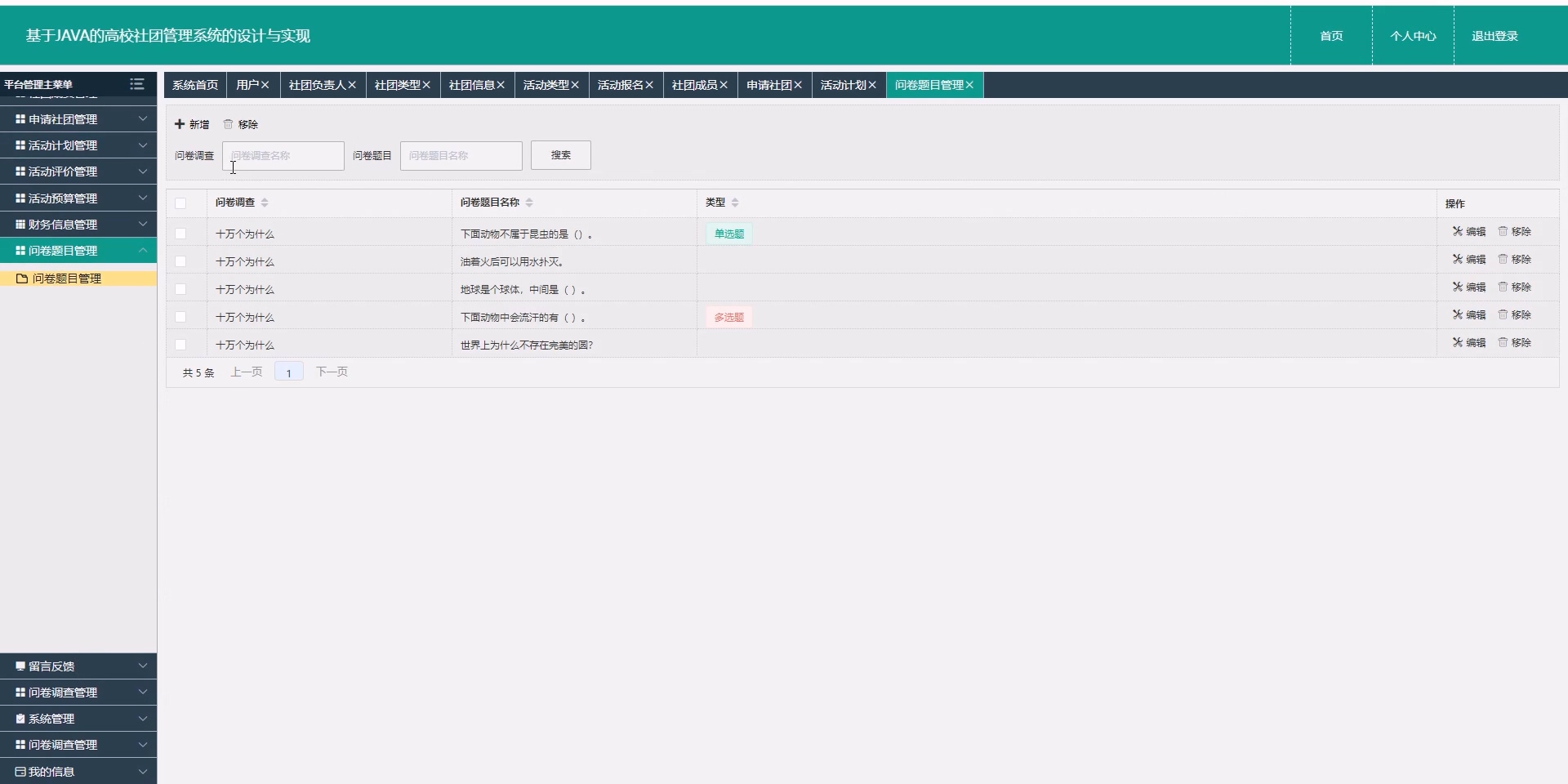Focus the 问卷题目名称 search input

461,155
